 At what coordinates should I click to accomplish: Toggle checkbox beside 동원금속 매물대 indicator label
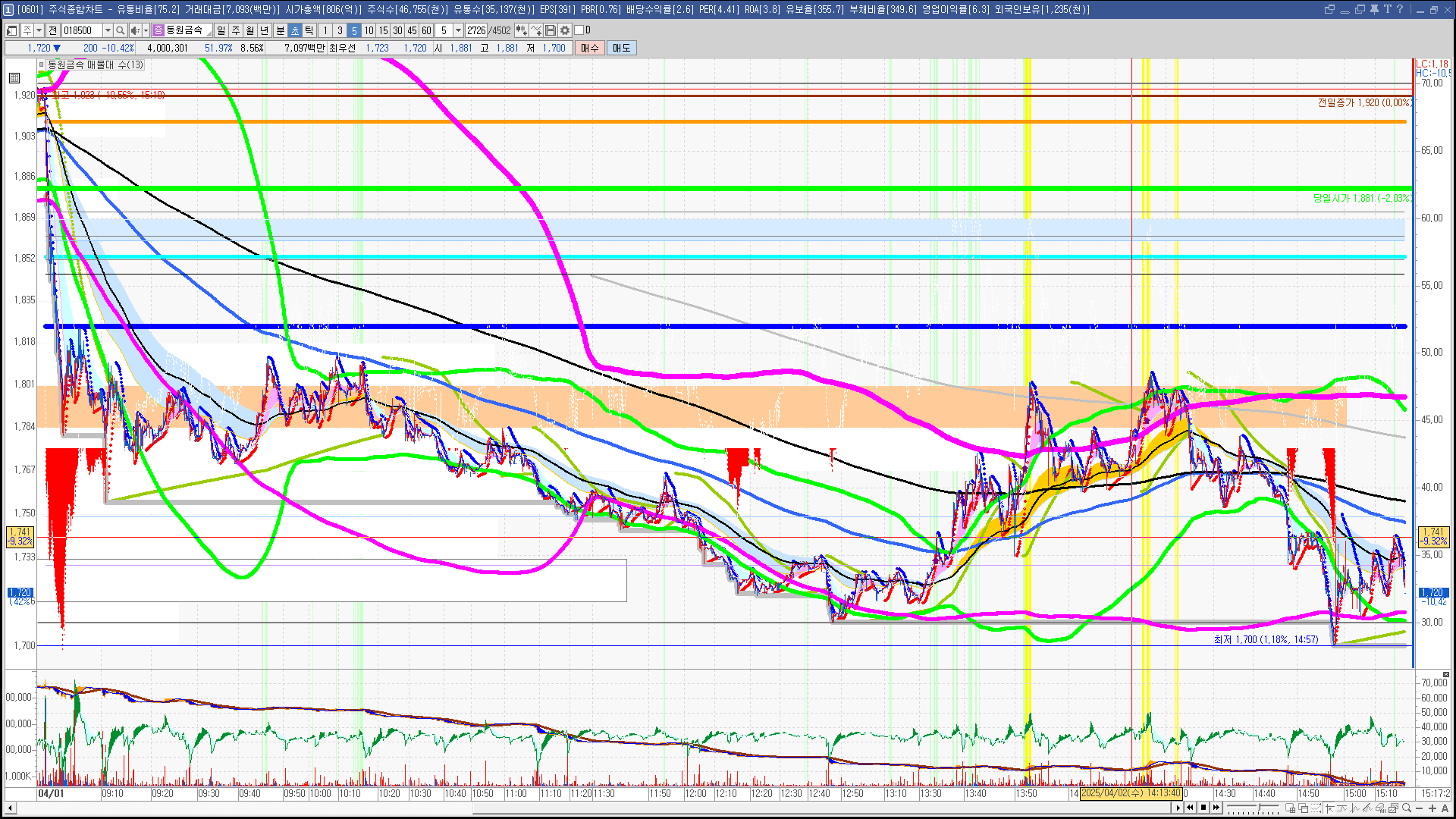[42, 65]
